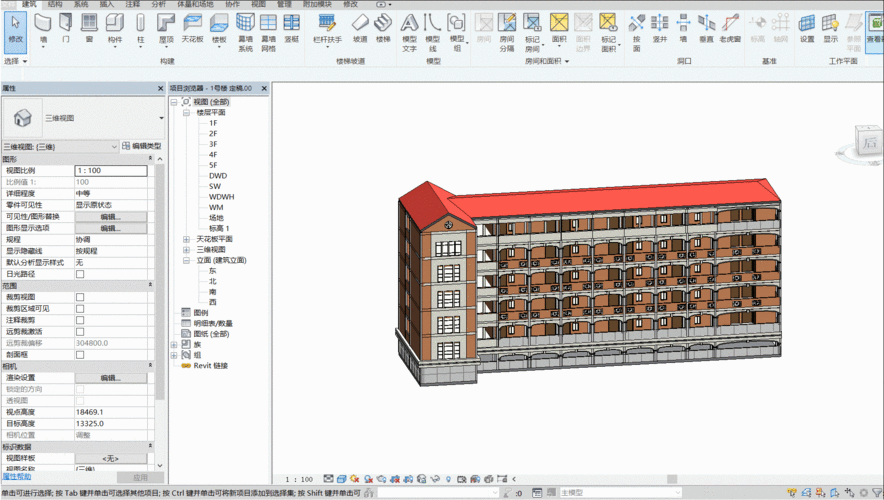This screenshot has width=884, height=500.
Task: Click the 编辑类型 button
Action: coord(140,147)
